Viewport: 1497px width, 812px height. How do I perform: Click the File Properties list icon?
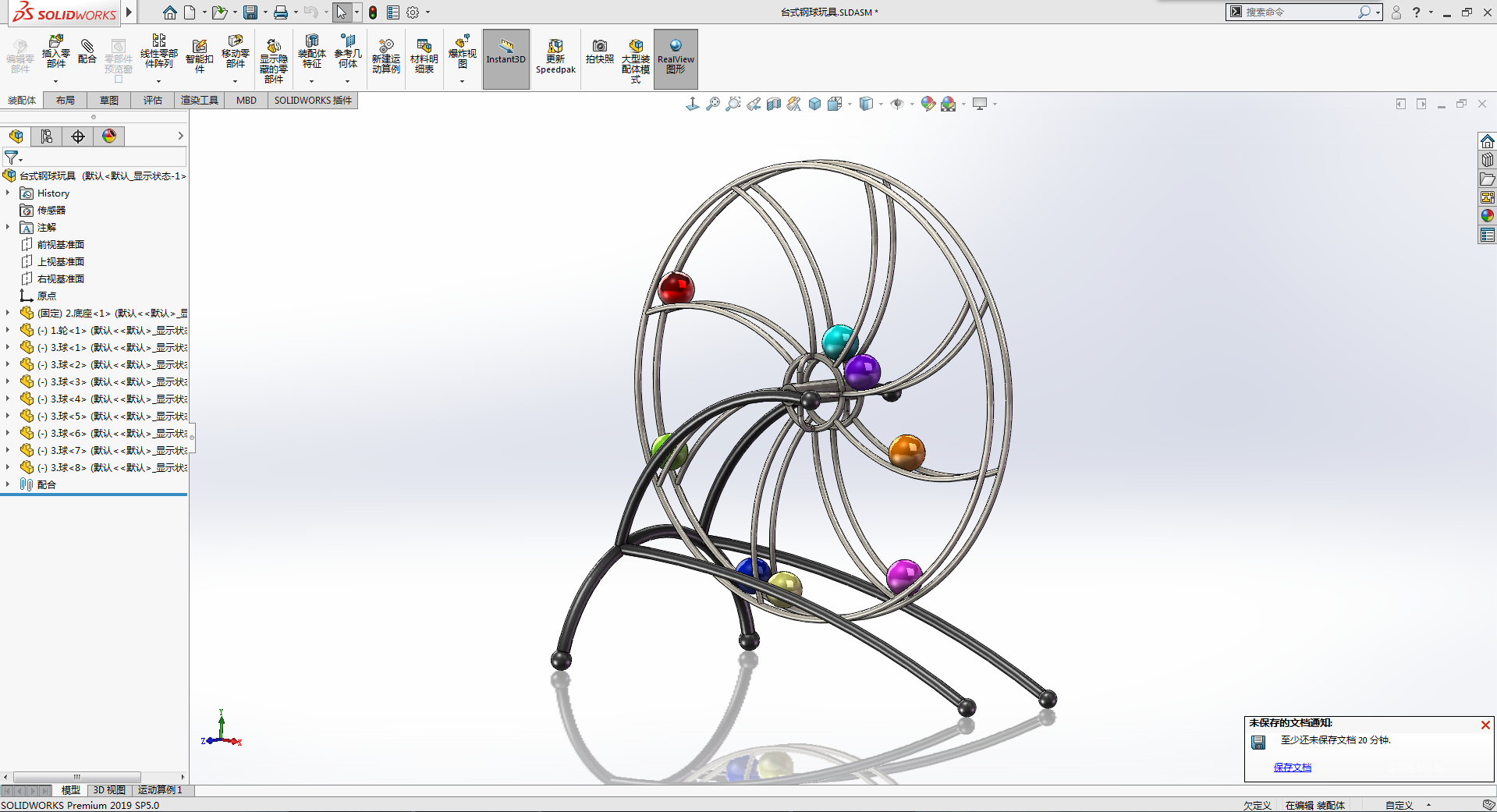coord(393,12)
